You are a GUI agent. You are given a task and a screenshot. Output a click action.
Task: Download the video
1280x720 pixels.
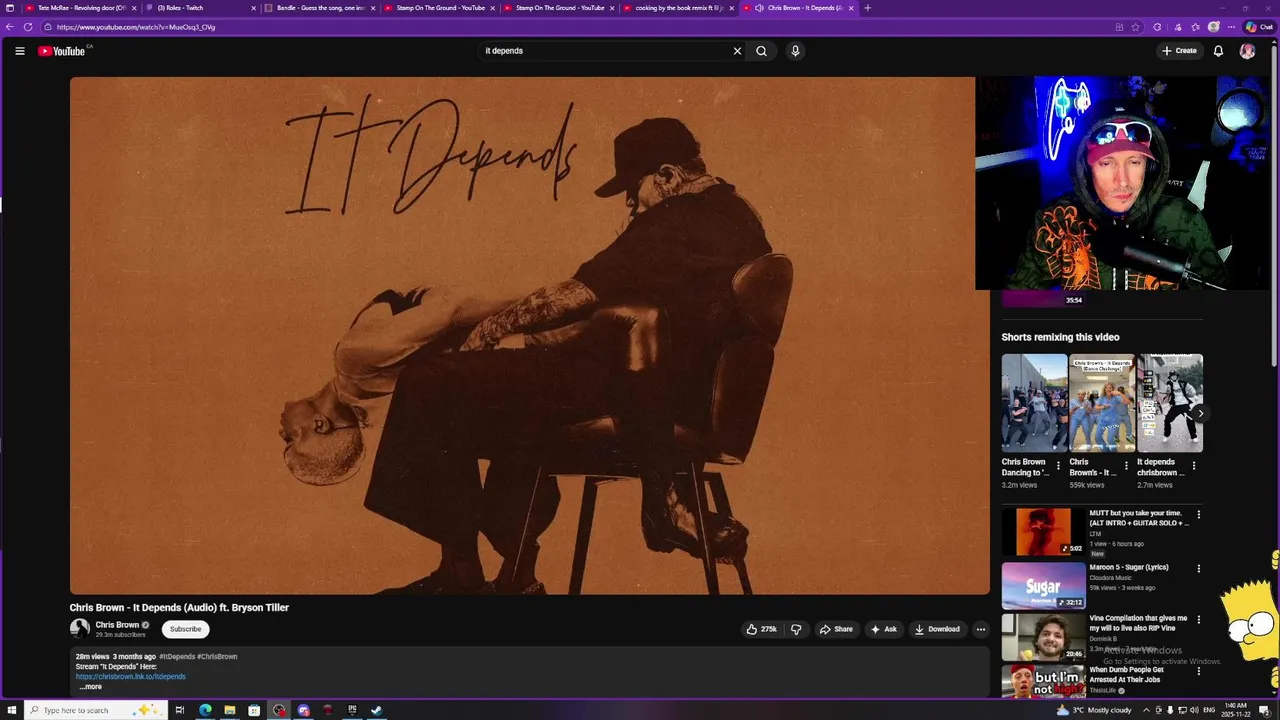[937, 629]
